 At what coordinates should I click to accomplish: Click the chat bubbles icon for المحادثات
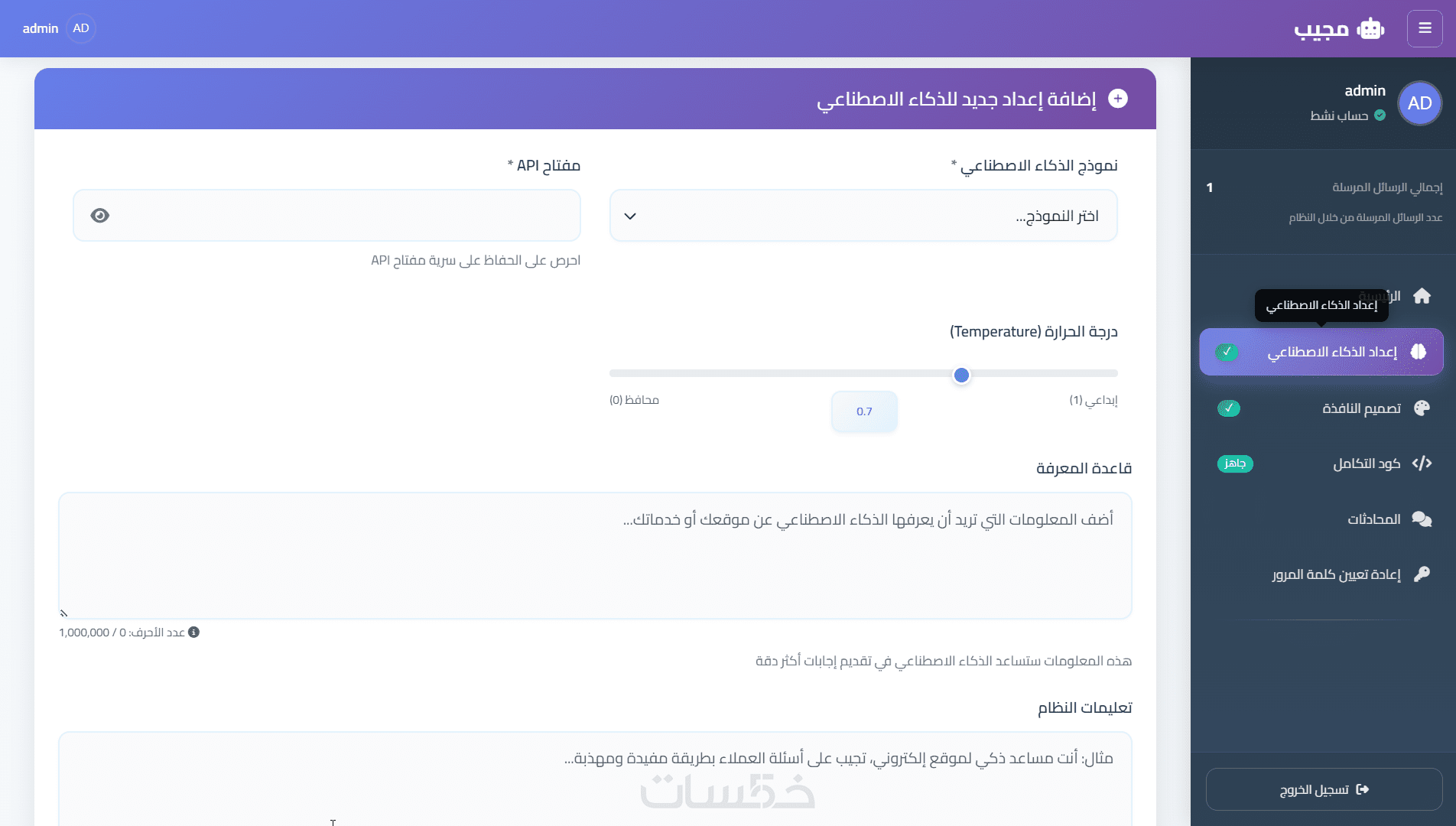coord(1422,519)
